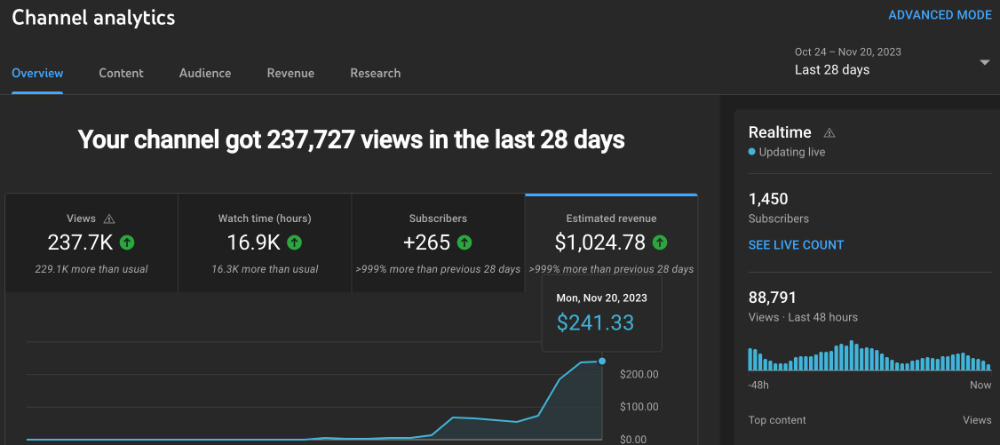This screenshot has width=1000, height=445.
Task: Select the Views metric card
Action: click(x=91, y=243)
